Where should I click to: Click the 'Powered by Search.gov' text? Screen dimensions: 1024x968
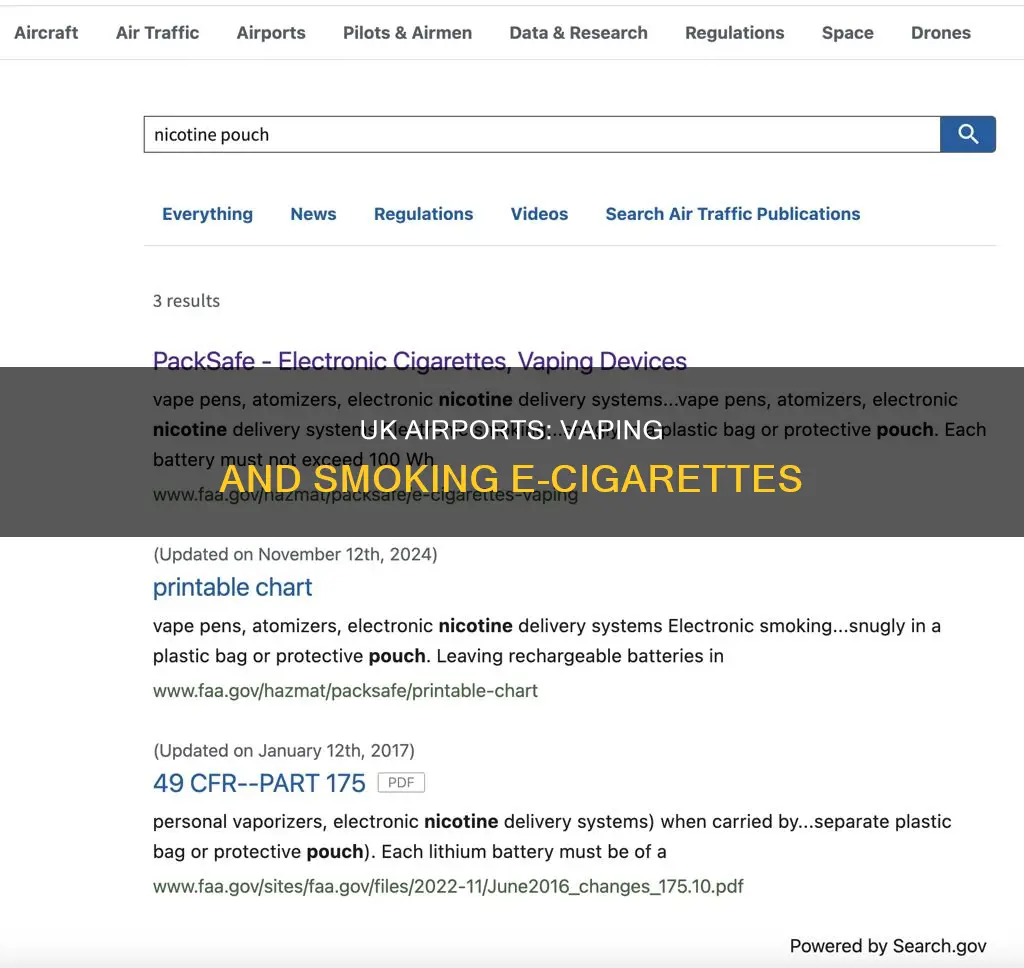click(888, 946)
